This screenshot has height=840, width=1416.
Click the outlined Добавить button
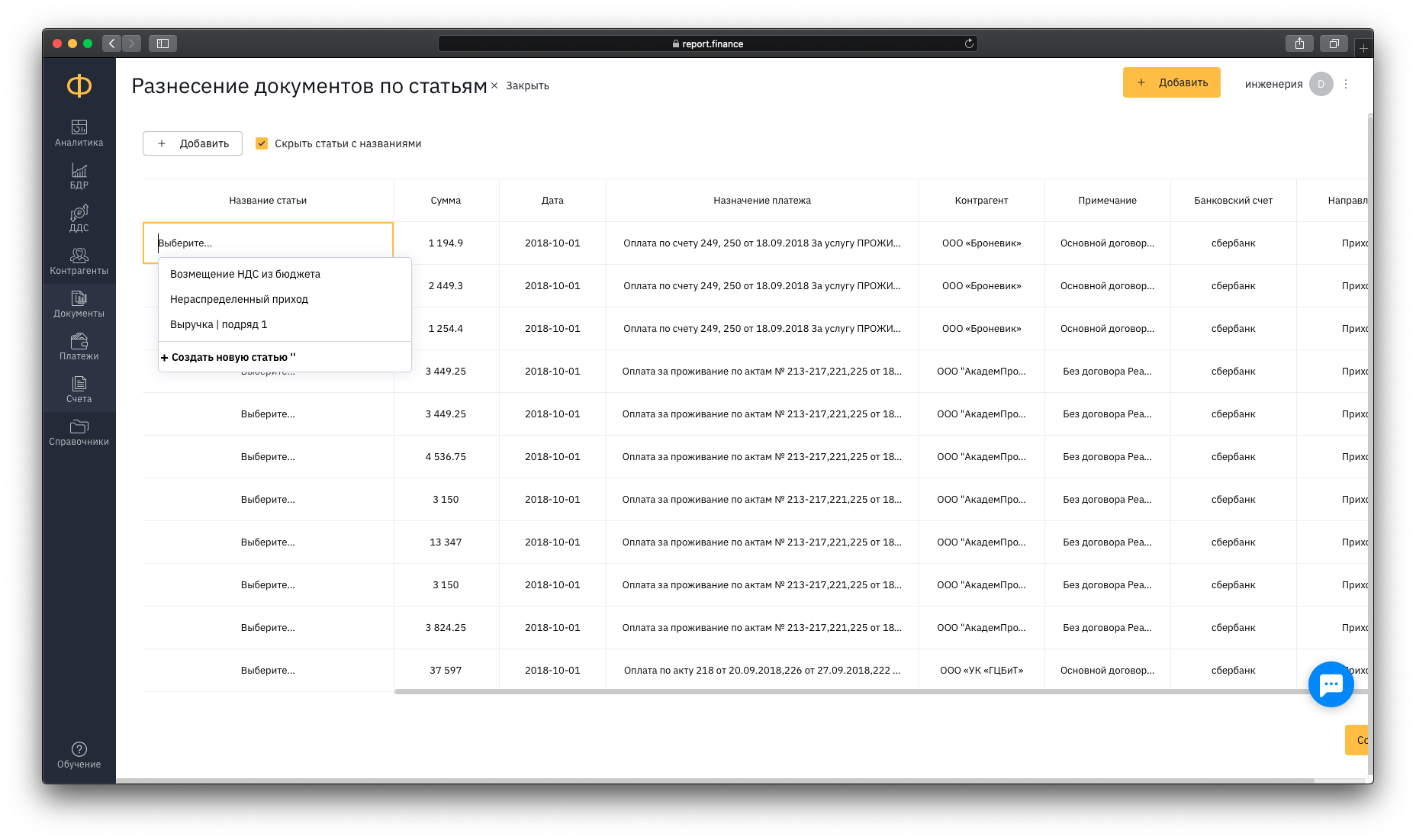point(192,143)
